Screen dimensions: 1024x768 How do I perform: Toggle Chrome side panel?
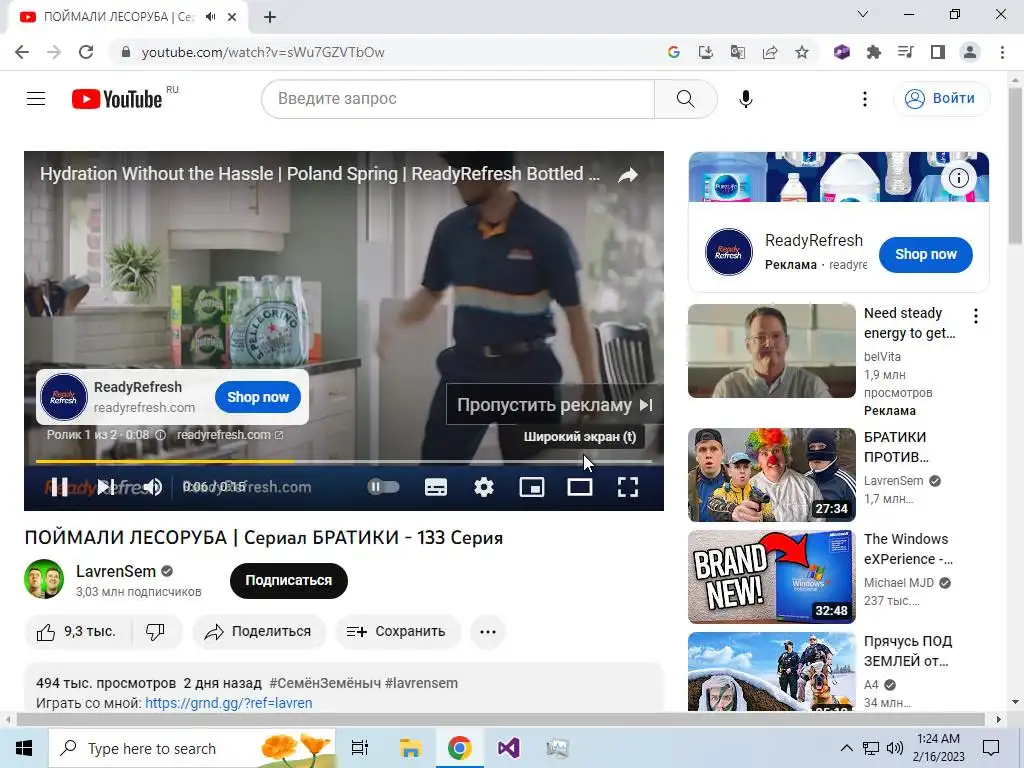[x=938, y=52]
